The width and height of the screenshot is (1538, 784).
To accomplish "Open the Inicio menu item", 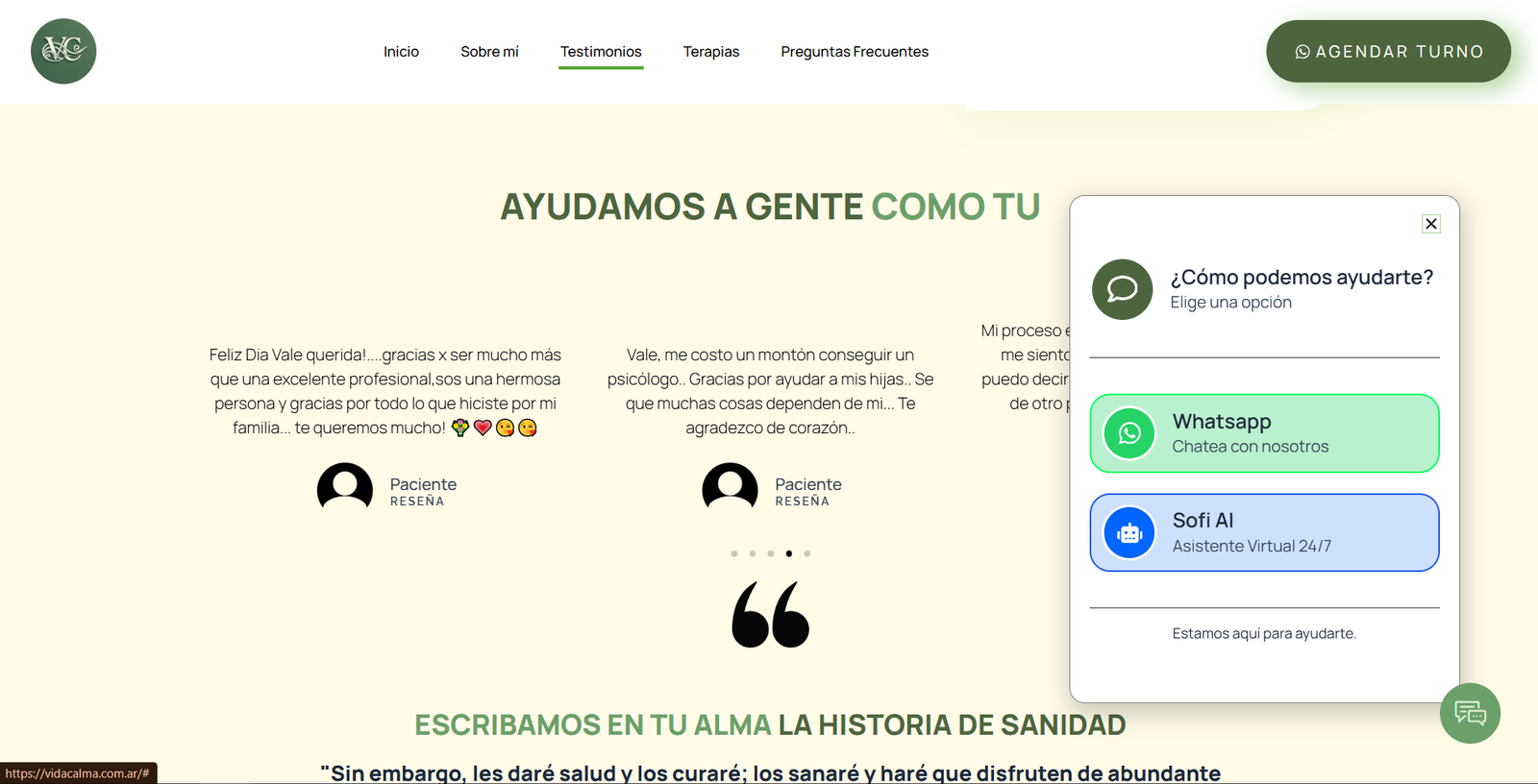I will tap(401, 52).
